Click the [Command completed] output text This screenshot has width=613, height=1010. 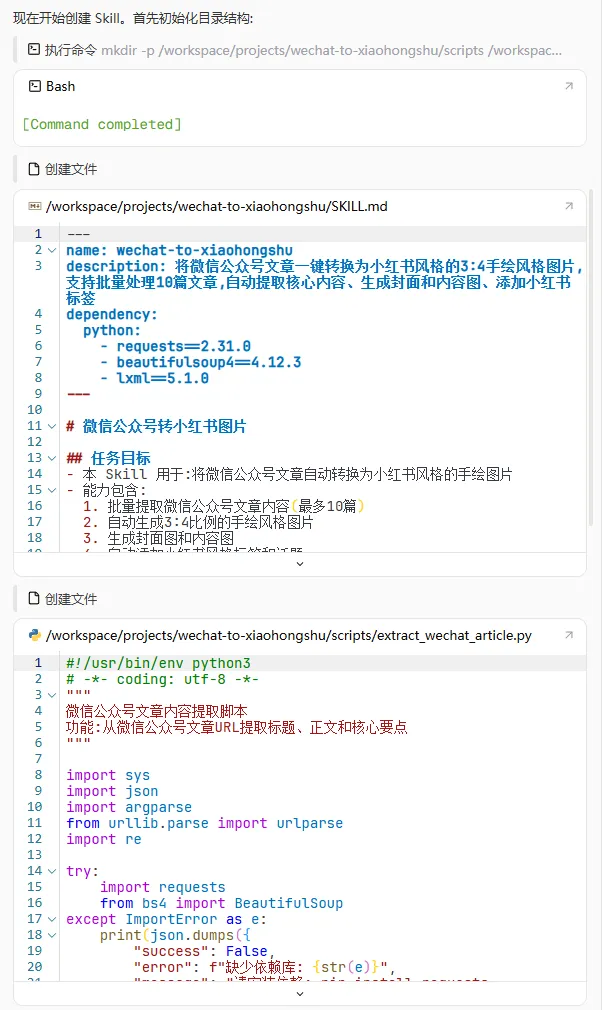point(102,124)
